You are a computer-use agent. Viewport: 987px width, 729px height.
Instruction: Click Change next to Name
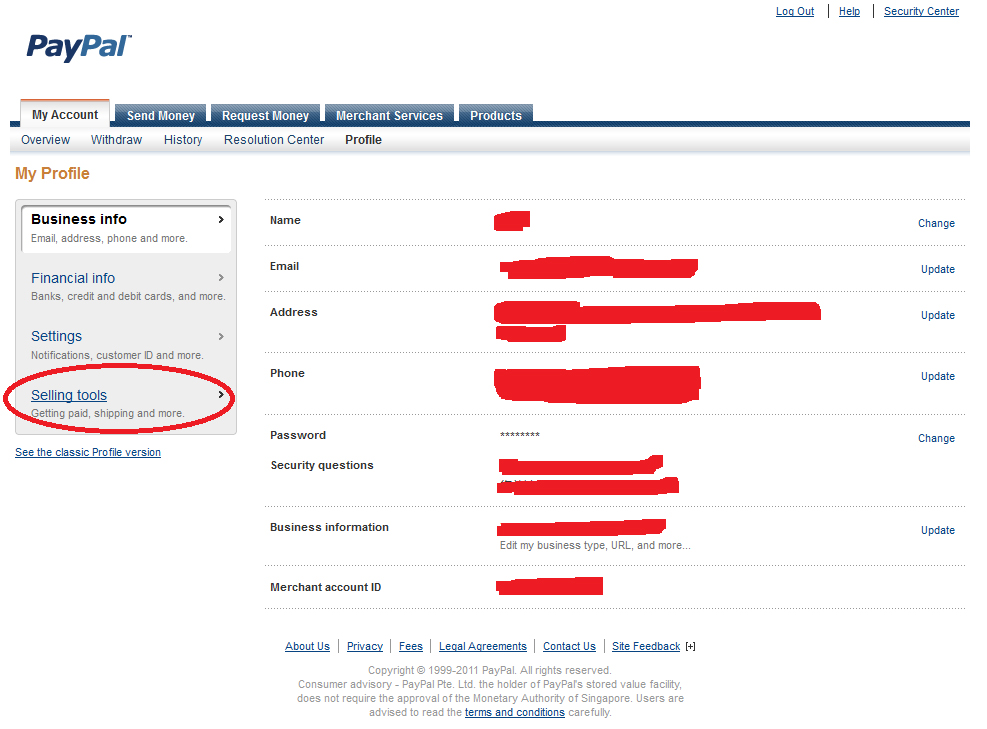click(936, 224)
